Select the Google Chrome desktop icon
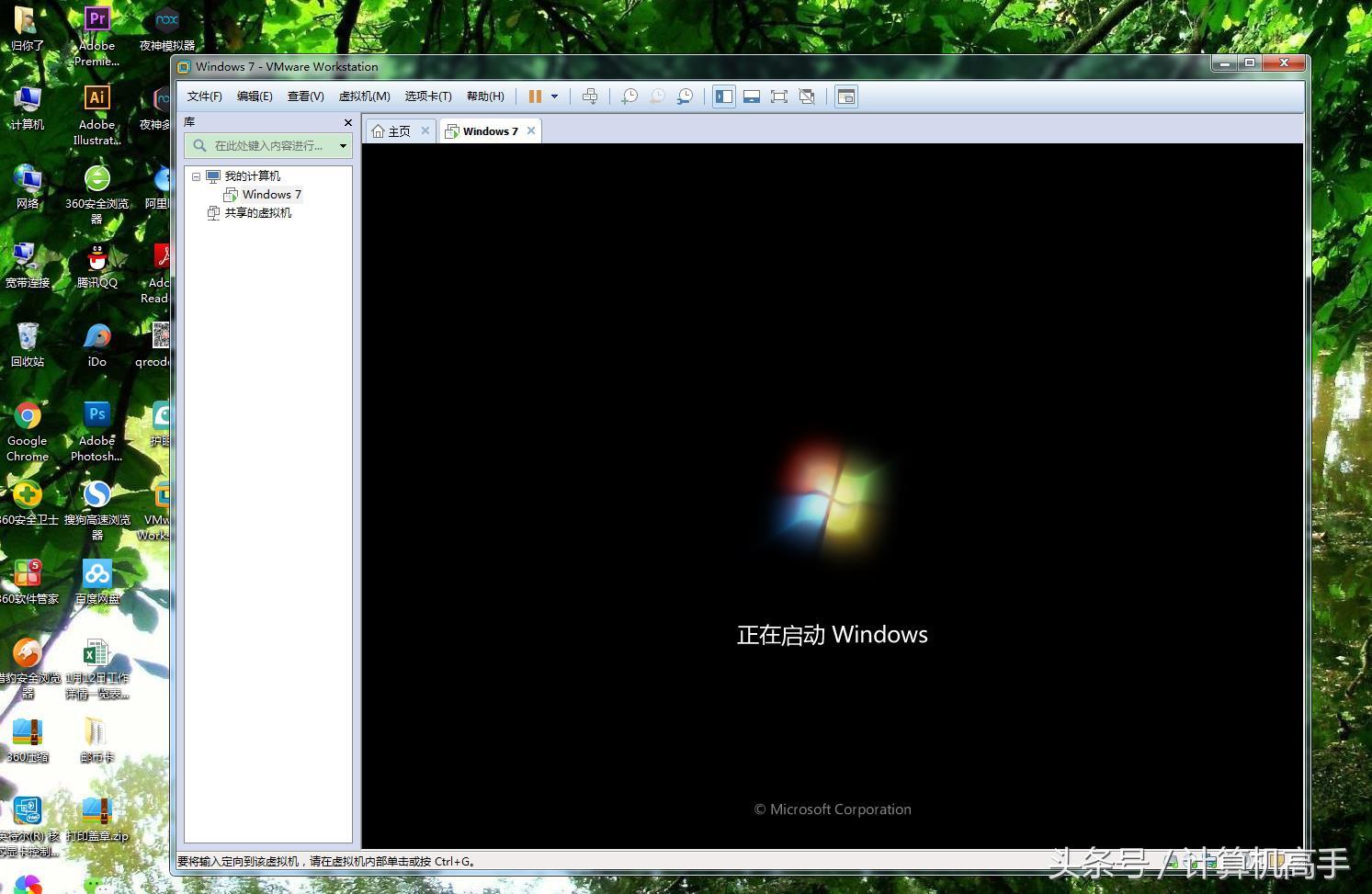The width and height of the screenshot is (1372, 894). coord(28,431)
